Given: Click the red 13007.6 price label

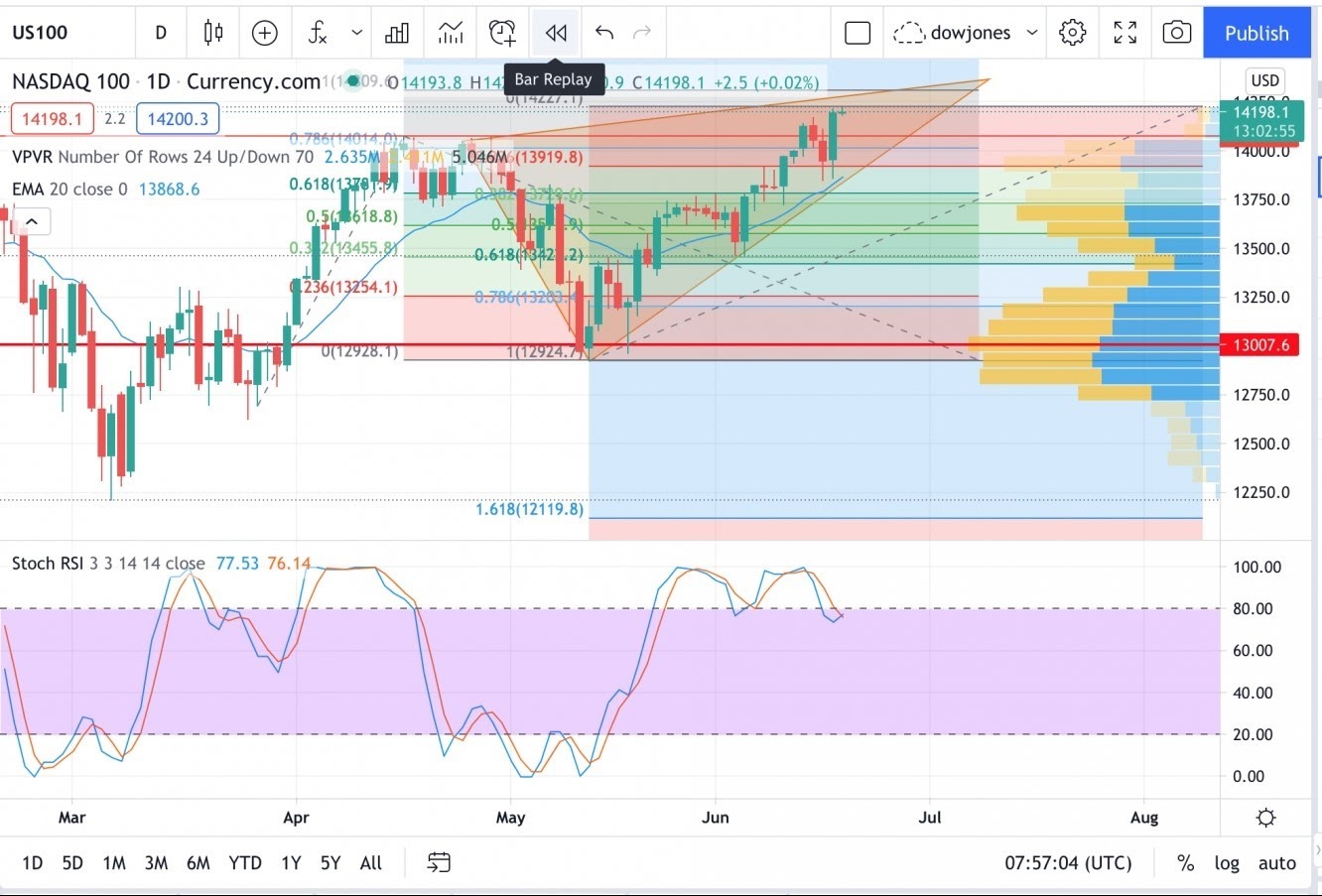Looking at the screenshot, I should pyautogui.click(x=1260, y=345).
